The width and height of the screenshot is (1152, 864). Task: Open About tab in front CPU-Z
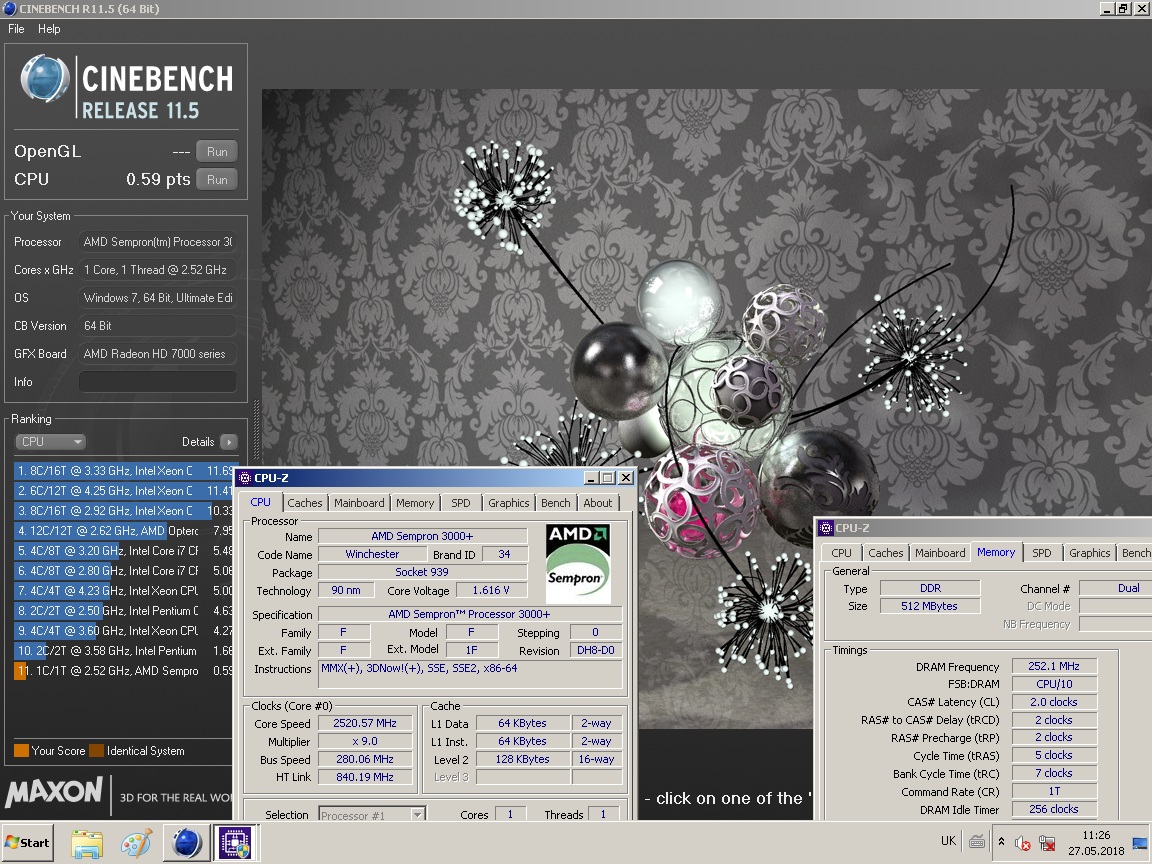click(x=597, y=503)
